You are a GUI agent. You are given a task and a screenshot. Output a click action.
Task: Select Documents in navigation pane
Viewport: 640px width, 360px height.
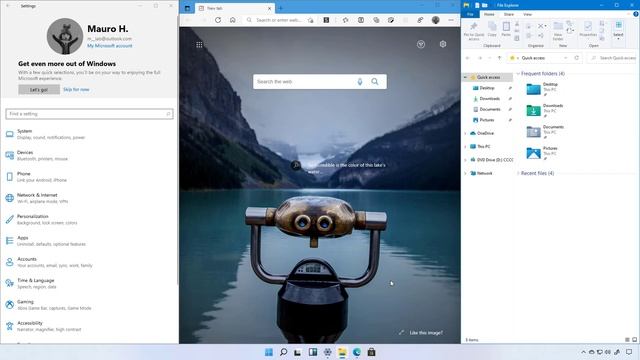490,109
